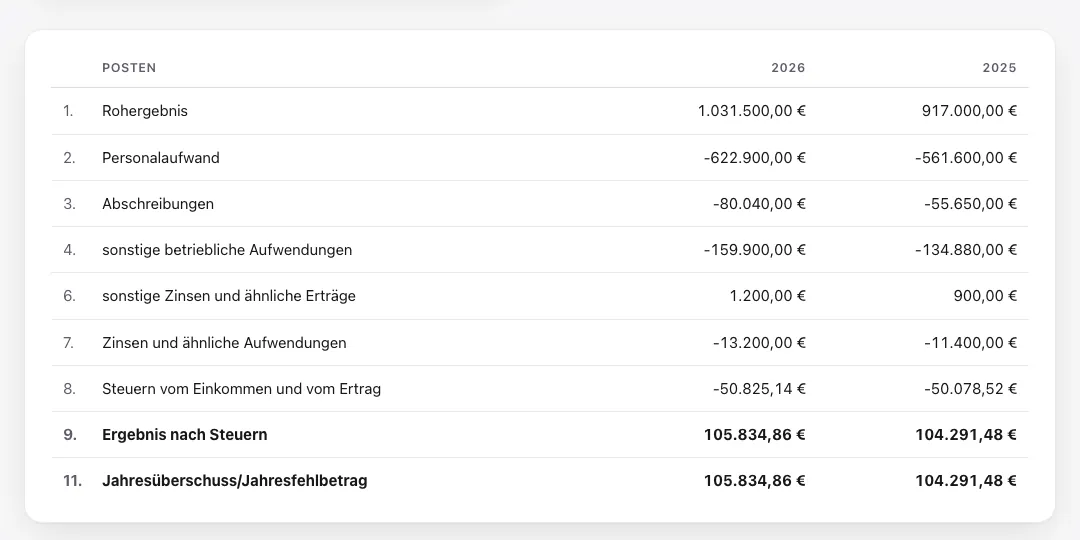
Task: Click 2025 value in Ergebnis nach Steuern row
Action: [x=966, y=435]
